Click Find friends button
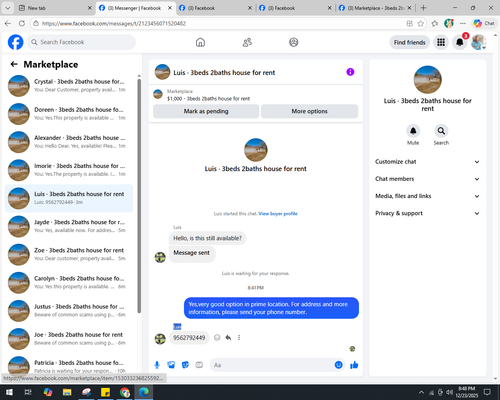This screenshot has width=500, height=400. 410,42
